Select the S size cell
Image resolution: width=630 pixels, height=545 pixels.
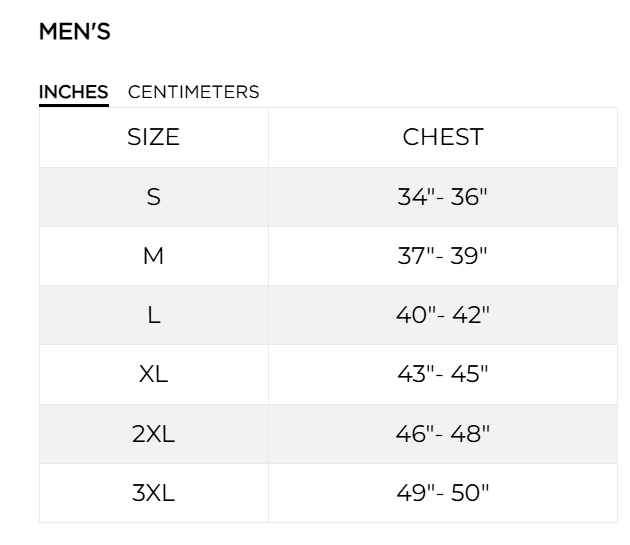coord(153,197)
